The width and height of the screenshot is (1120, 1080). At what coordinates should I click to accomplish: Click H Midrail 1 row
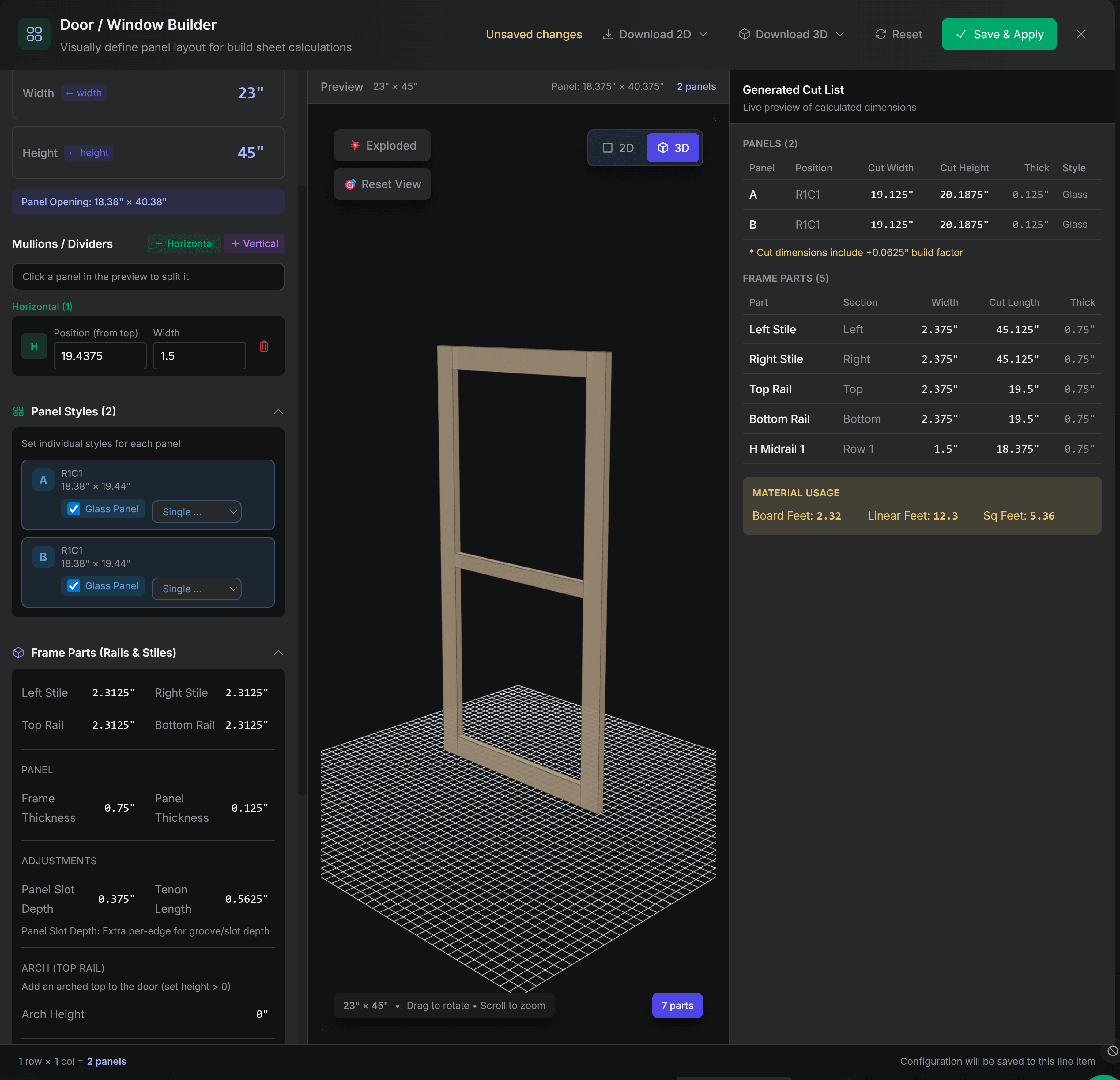922,449
